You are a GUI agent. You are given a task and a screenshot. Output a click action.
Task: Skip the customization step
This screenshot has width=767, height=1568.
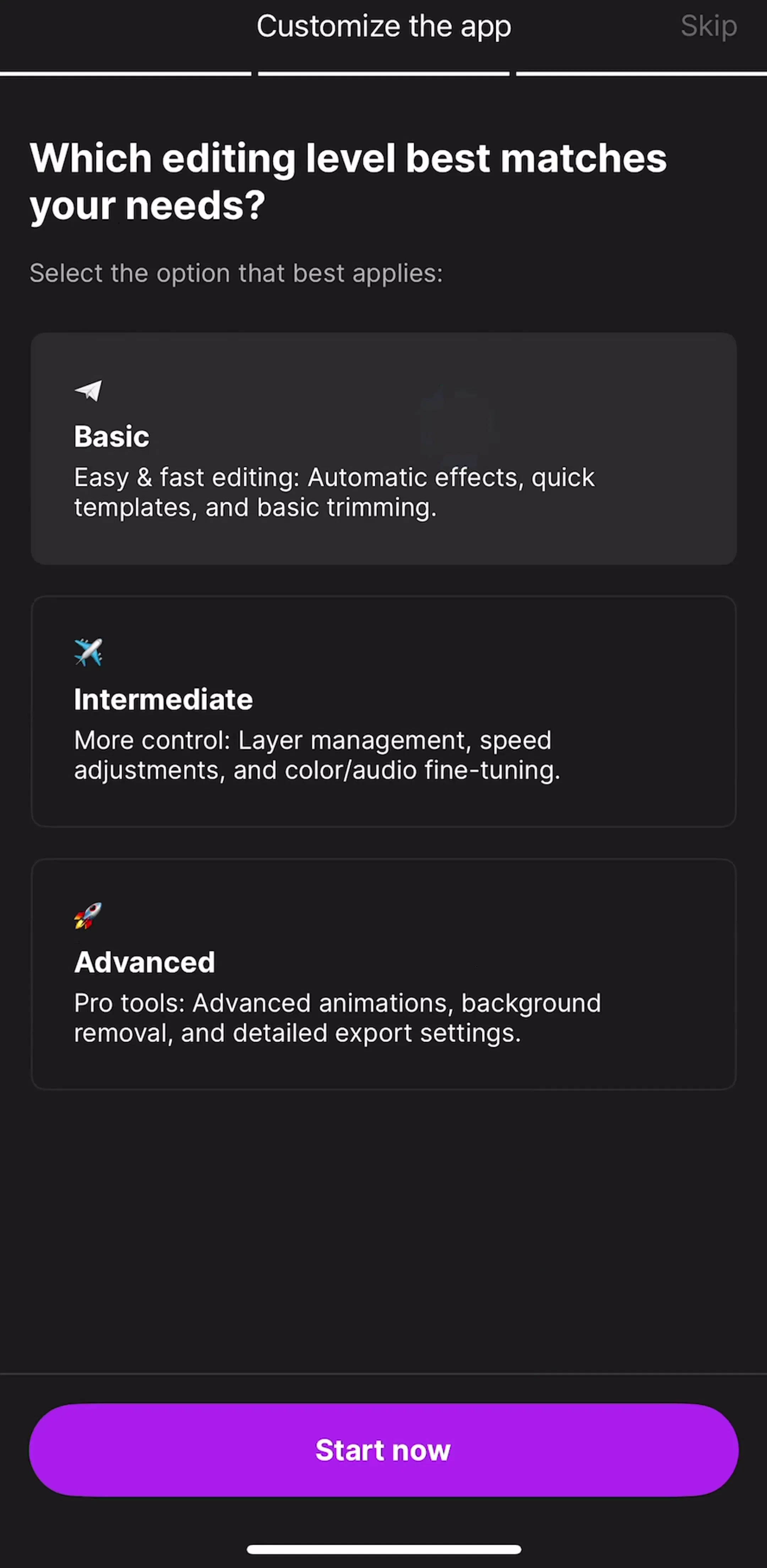tap(709, 26)
